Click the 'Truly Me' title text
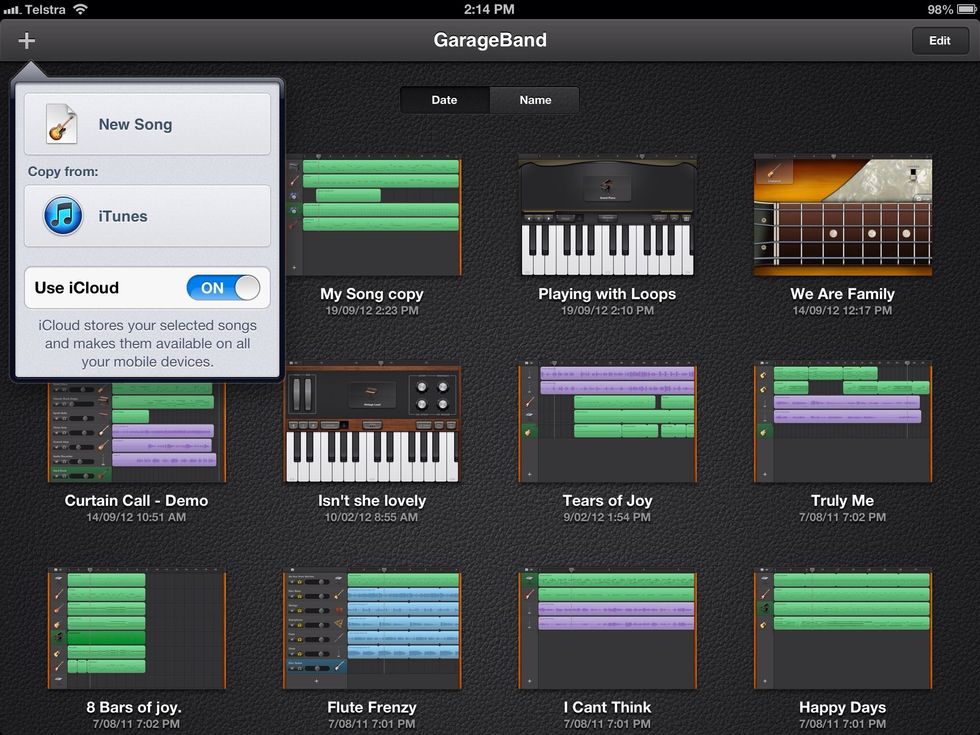The width and height of the screenshot is (980, 735). [x=842, y=501]
